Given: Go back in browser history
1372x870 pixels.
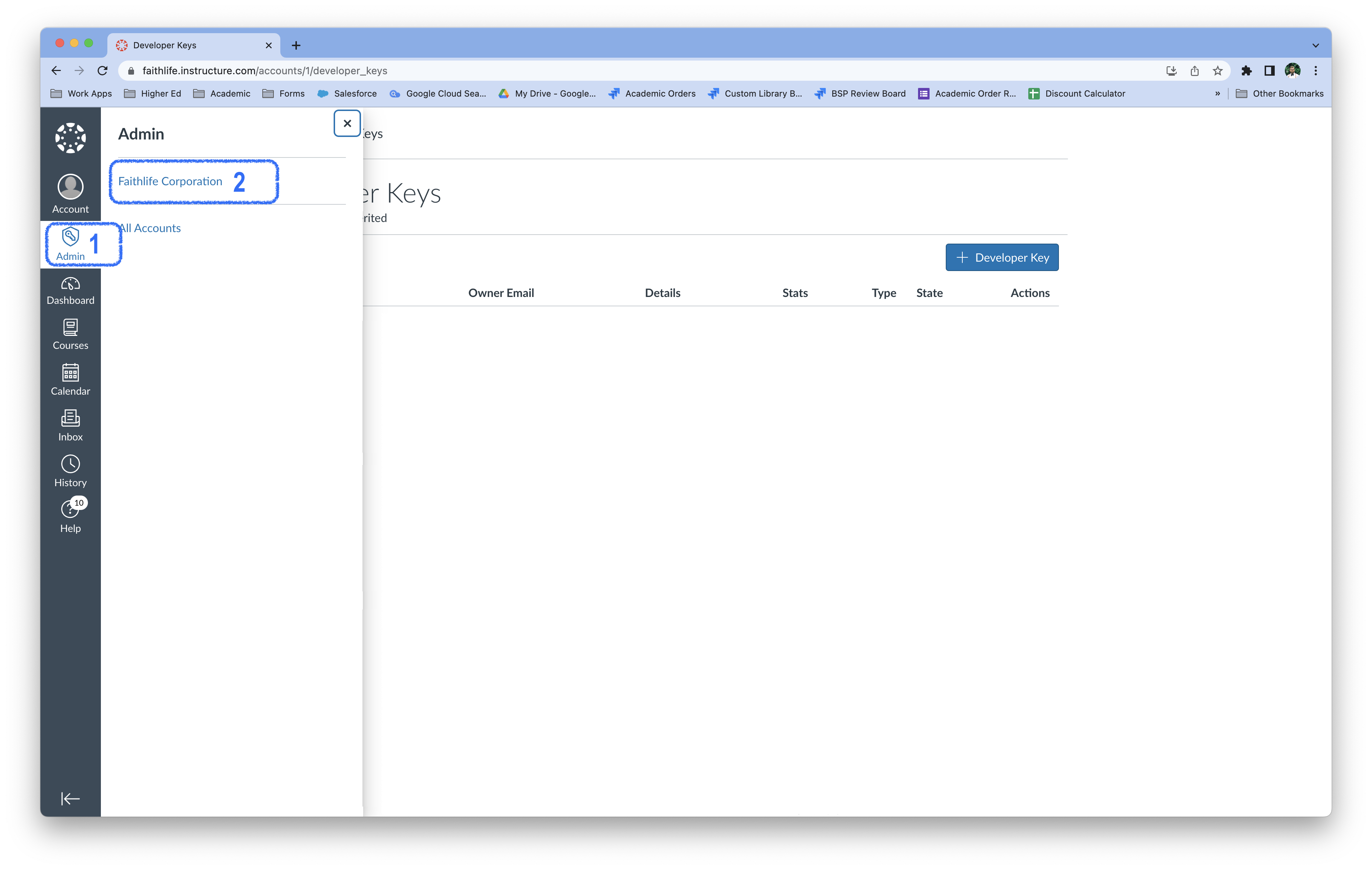Looking at the screenshot, I should click(x=56, y=70).
